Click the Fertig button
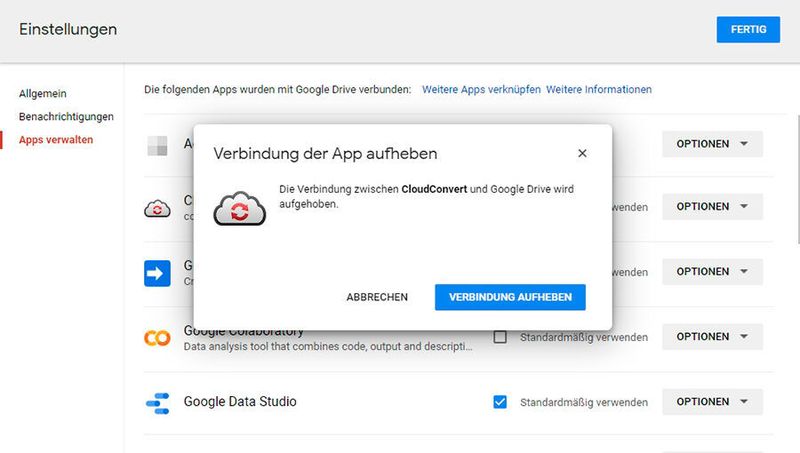This screenshot has height=453, width=800. coord(748,30)
